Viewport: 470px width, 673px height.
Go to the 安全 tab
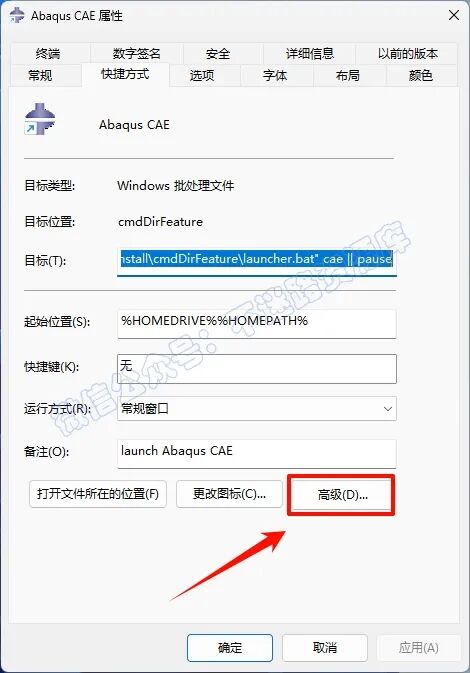(x=218, y=54)
